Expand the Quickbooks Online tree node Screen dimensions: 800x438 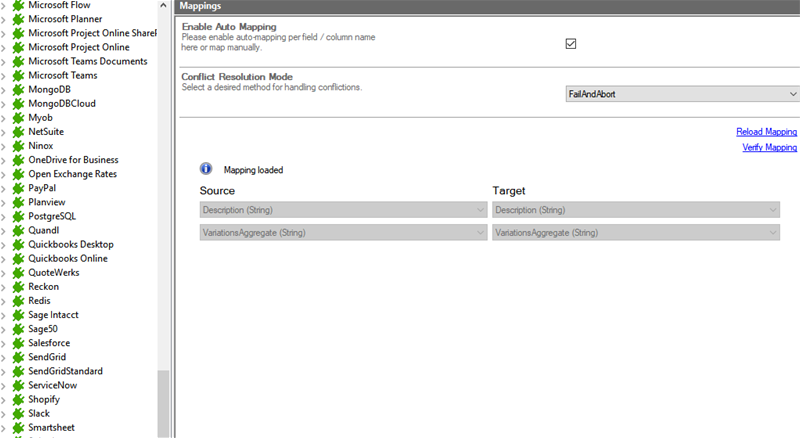(x=4, y=258)
